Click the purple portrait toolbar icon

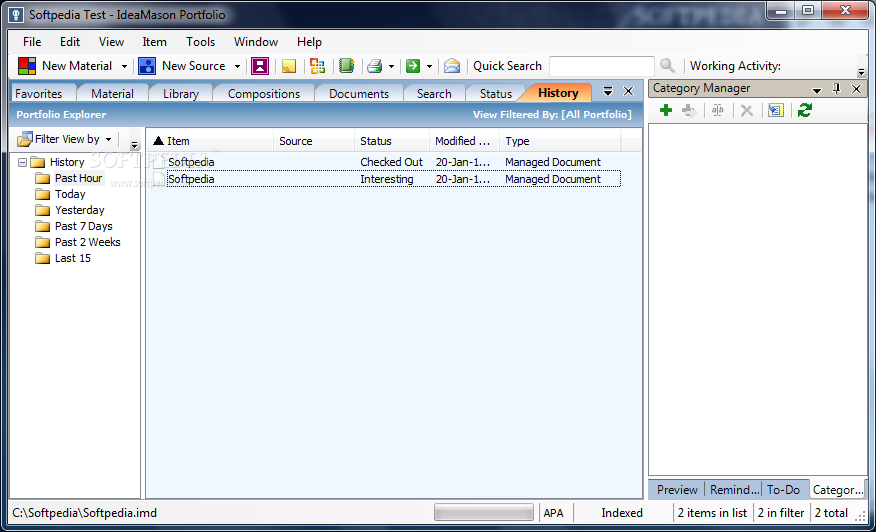[260, 66]
